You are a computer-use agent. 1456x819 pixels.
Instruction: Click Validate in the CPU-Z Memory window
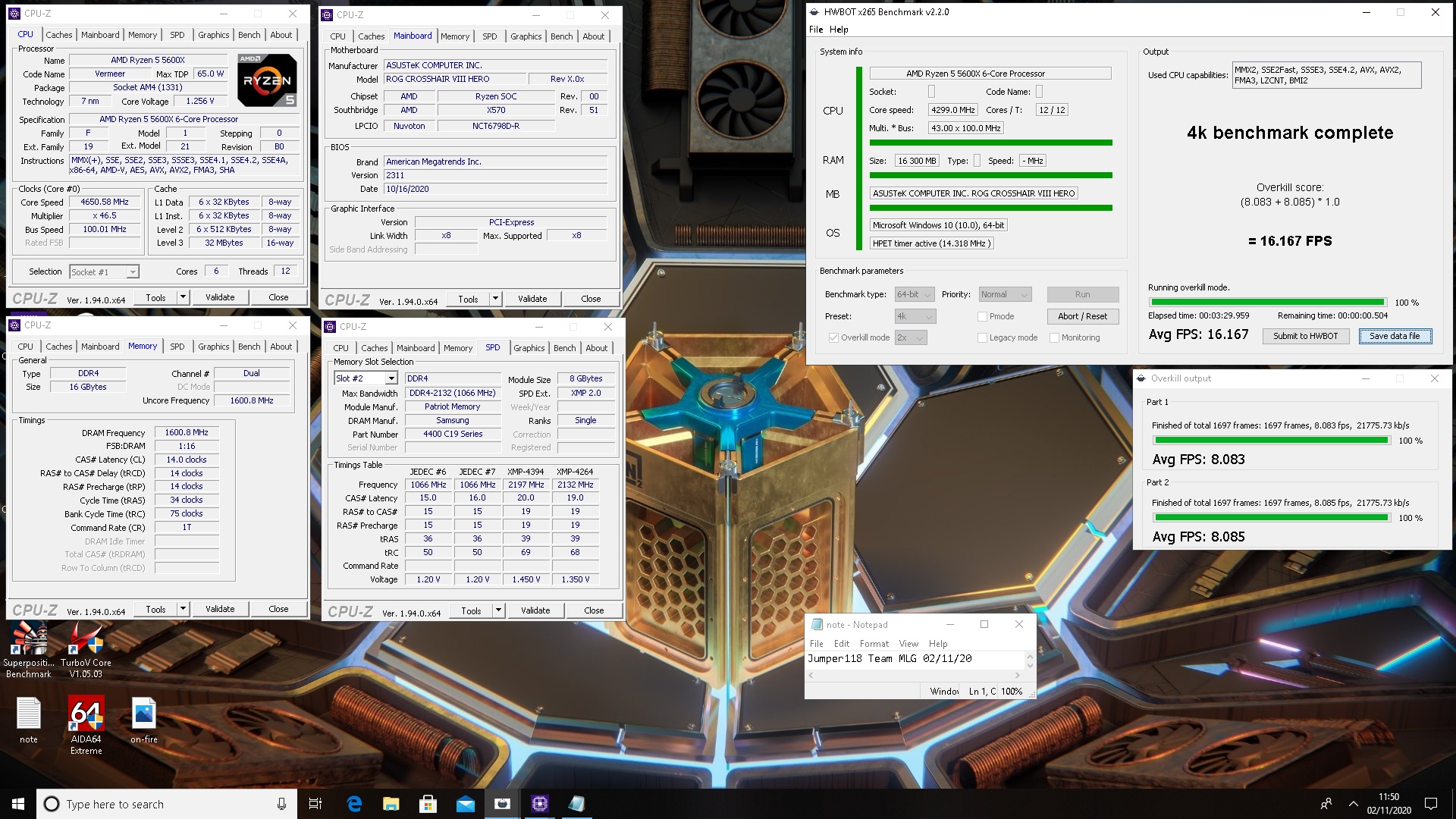click(220, 609)
